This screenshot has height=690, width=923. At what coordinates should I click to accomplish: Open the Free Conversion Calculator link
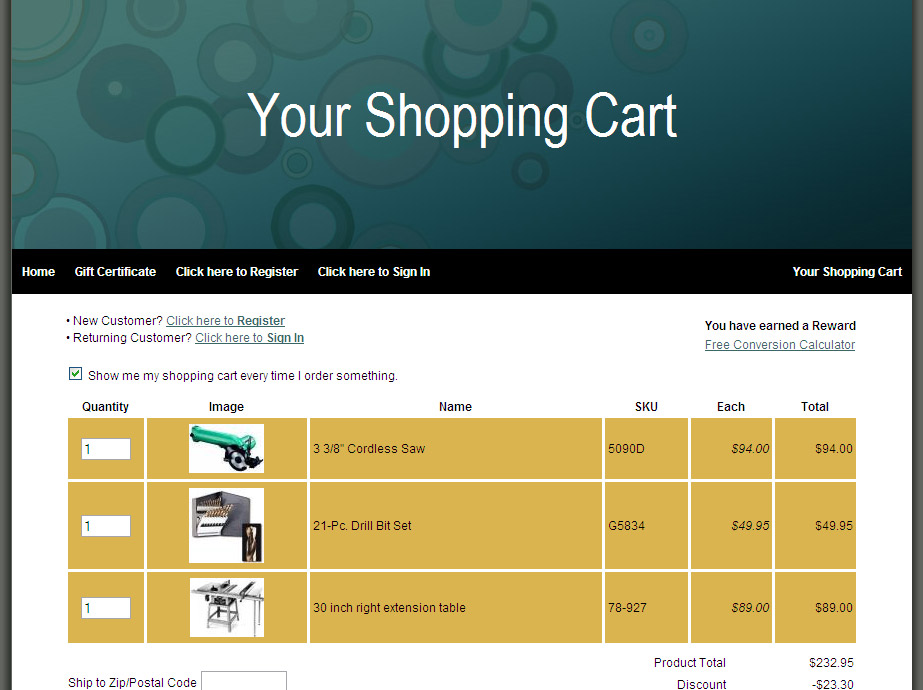pyautogui.click(x=779, y=345)
